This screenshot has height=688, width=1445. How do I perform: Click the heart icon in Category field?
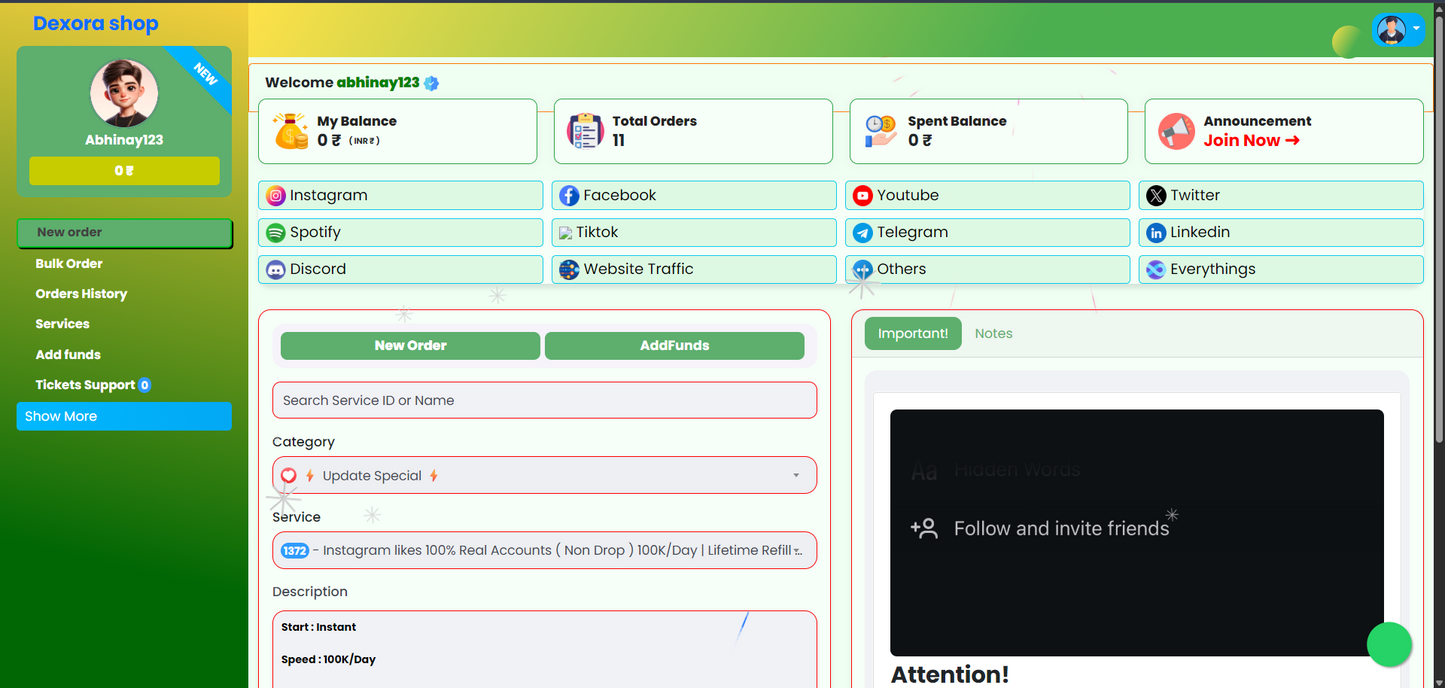(289, 476)
